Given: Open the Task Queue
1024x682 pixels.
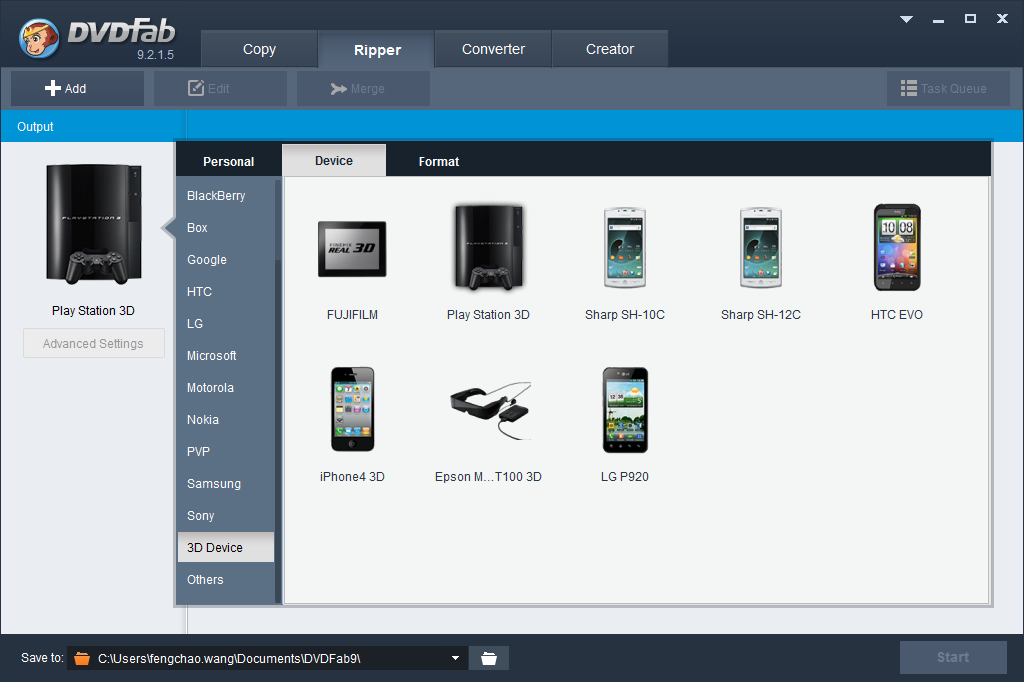Looking at the screenshot, I should (948, 88).
